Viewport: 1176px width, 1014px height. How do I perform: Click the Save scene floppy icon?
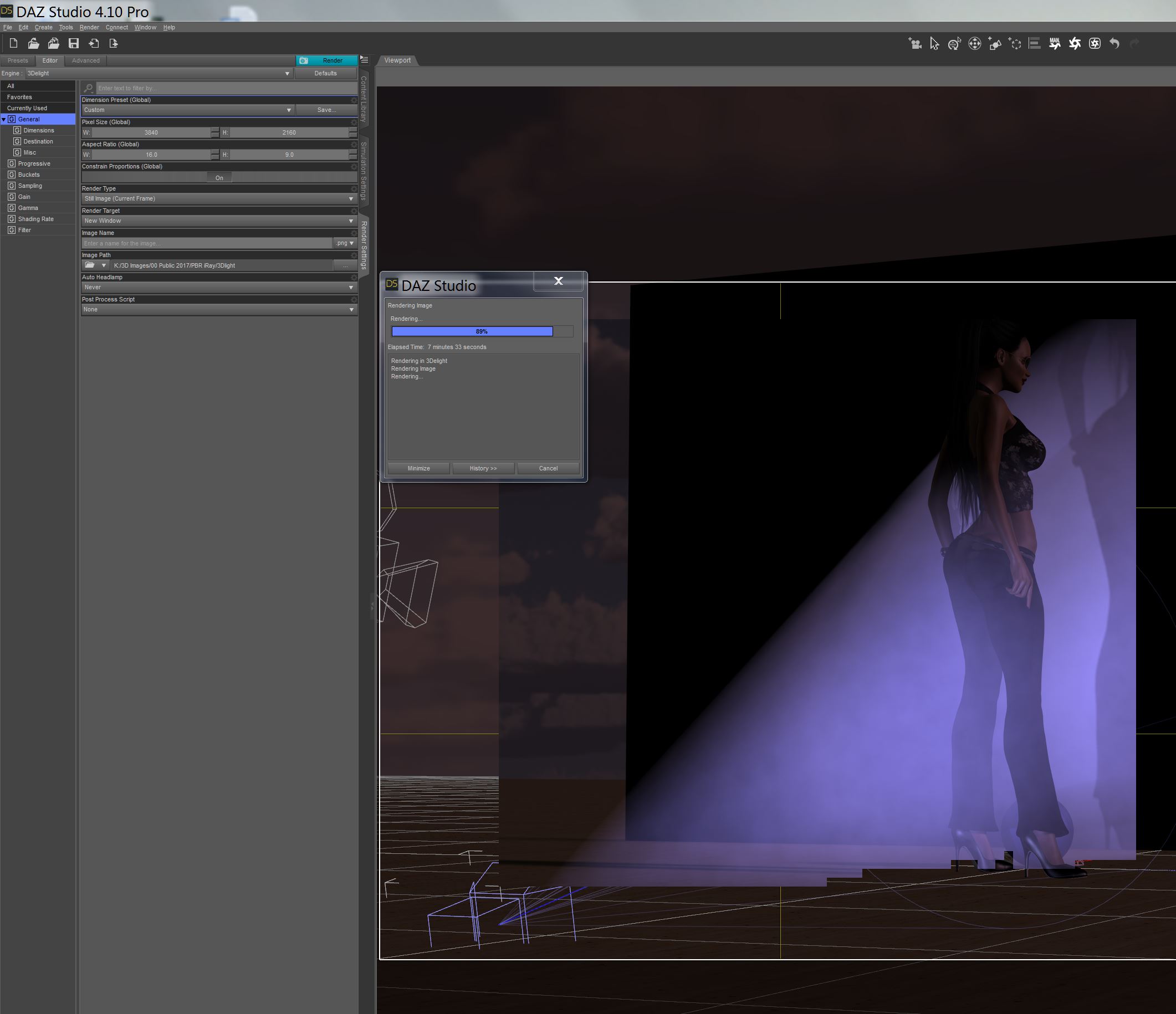click(74, 43)
